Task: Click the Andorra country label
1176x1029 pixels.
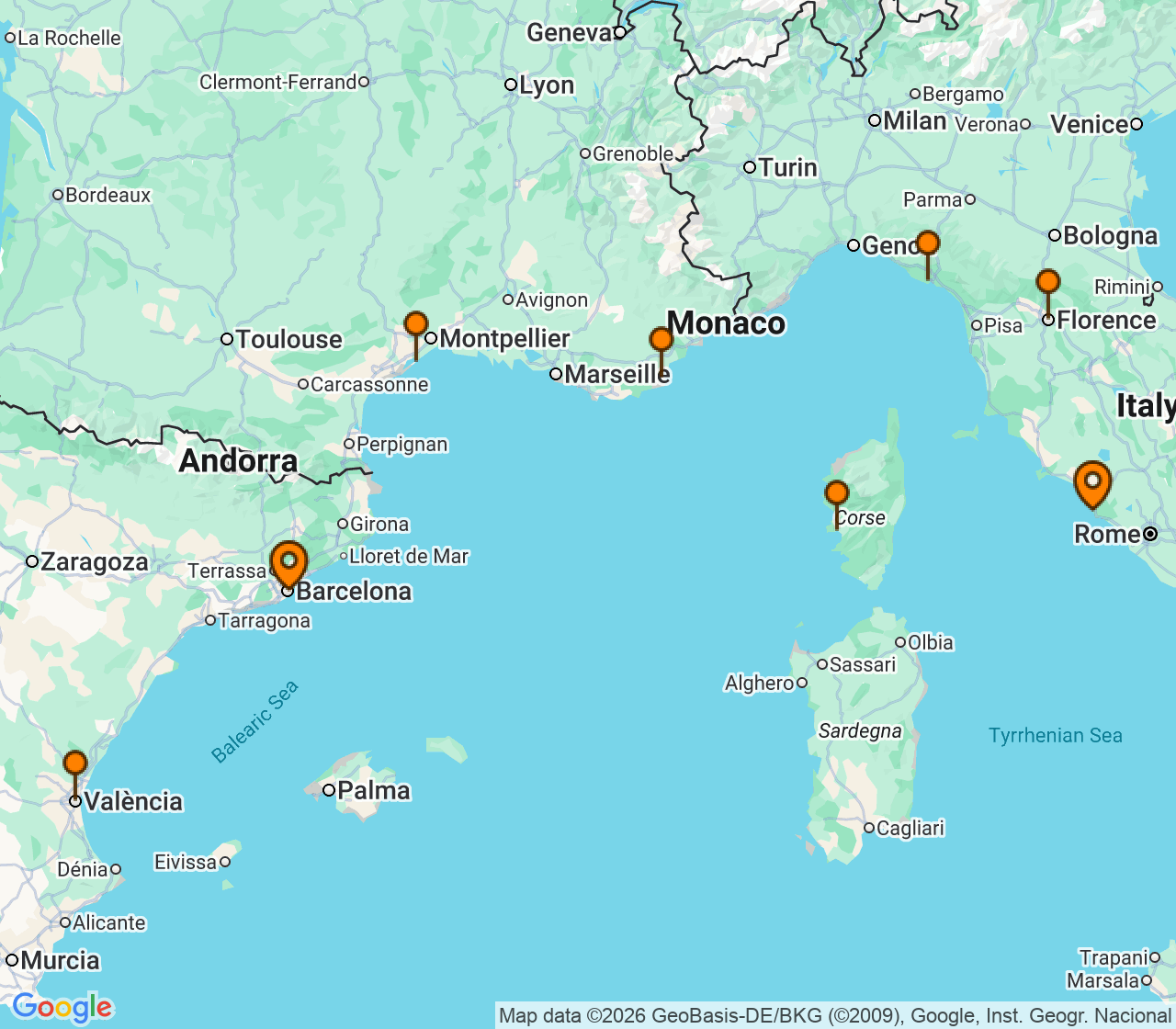Action: 239,460
